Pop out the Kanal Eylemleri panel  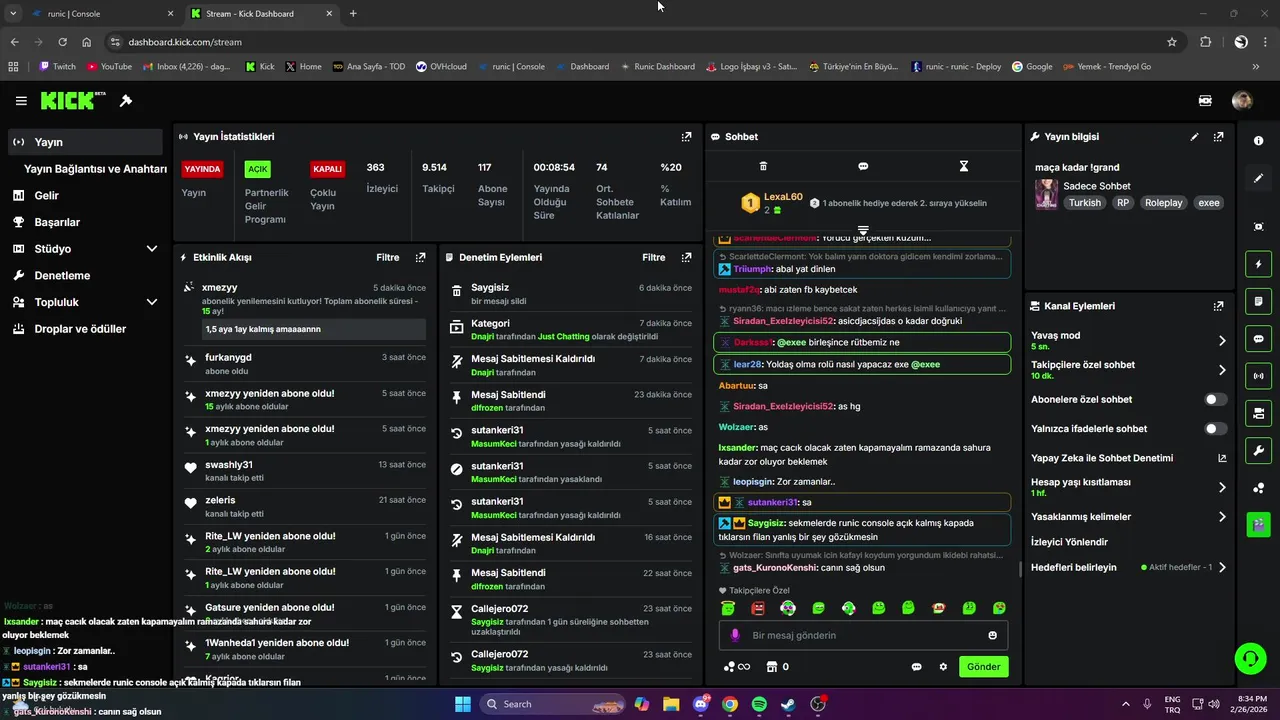[1218, 306]
